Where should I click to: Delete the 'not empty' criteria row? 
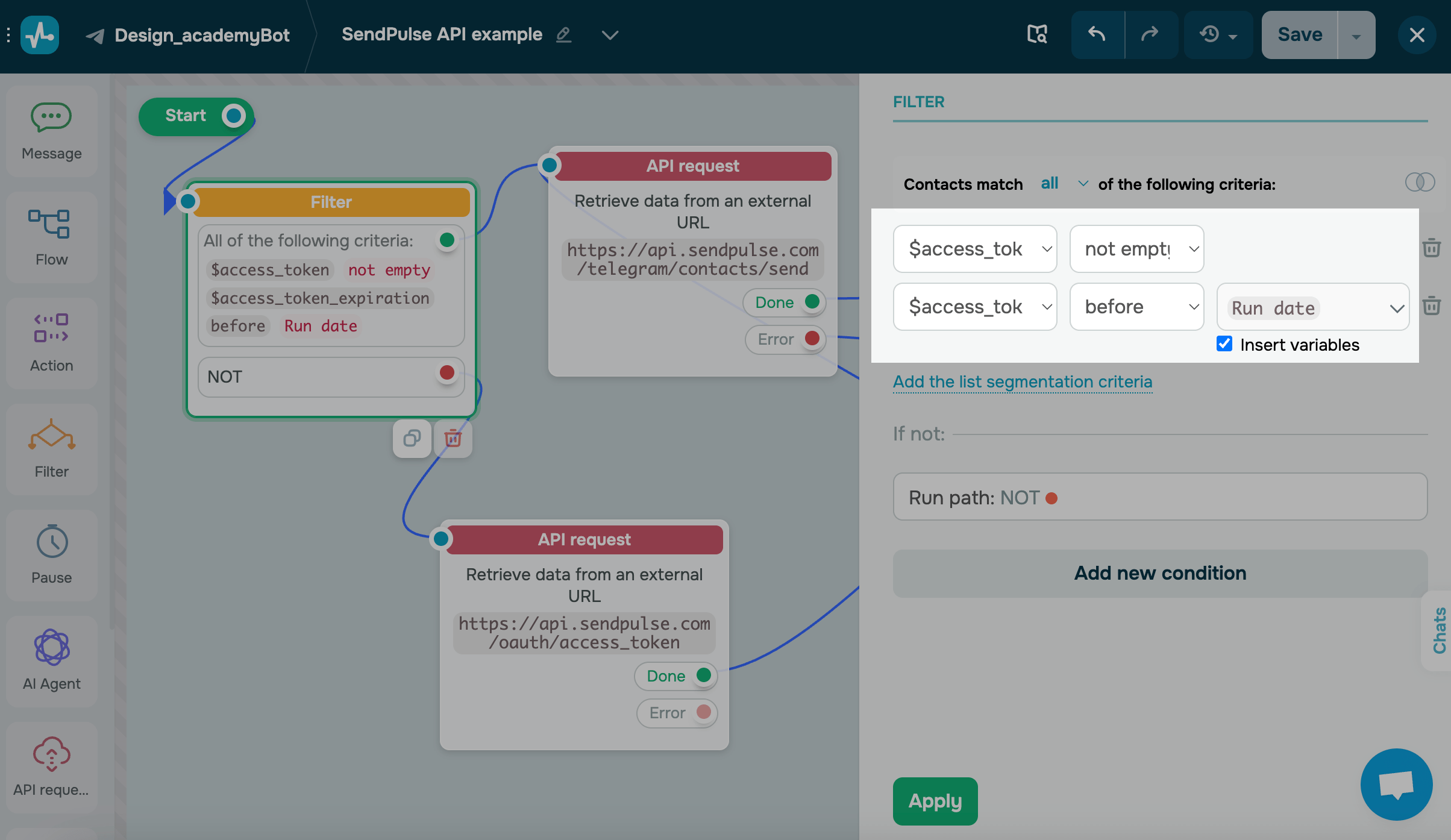(x=1431, y=248)
